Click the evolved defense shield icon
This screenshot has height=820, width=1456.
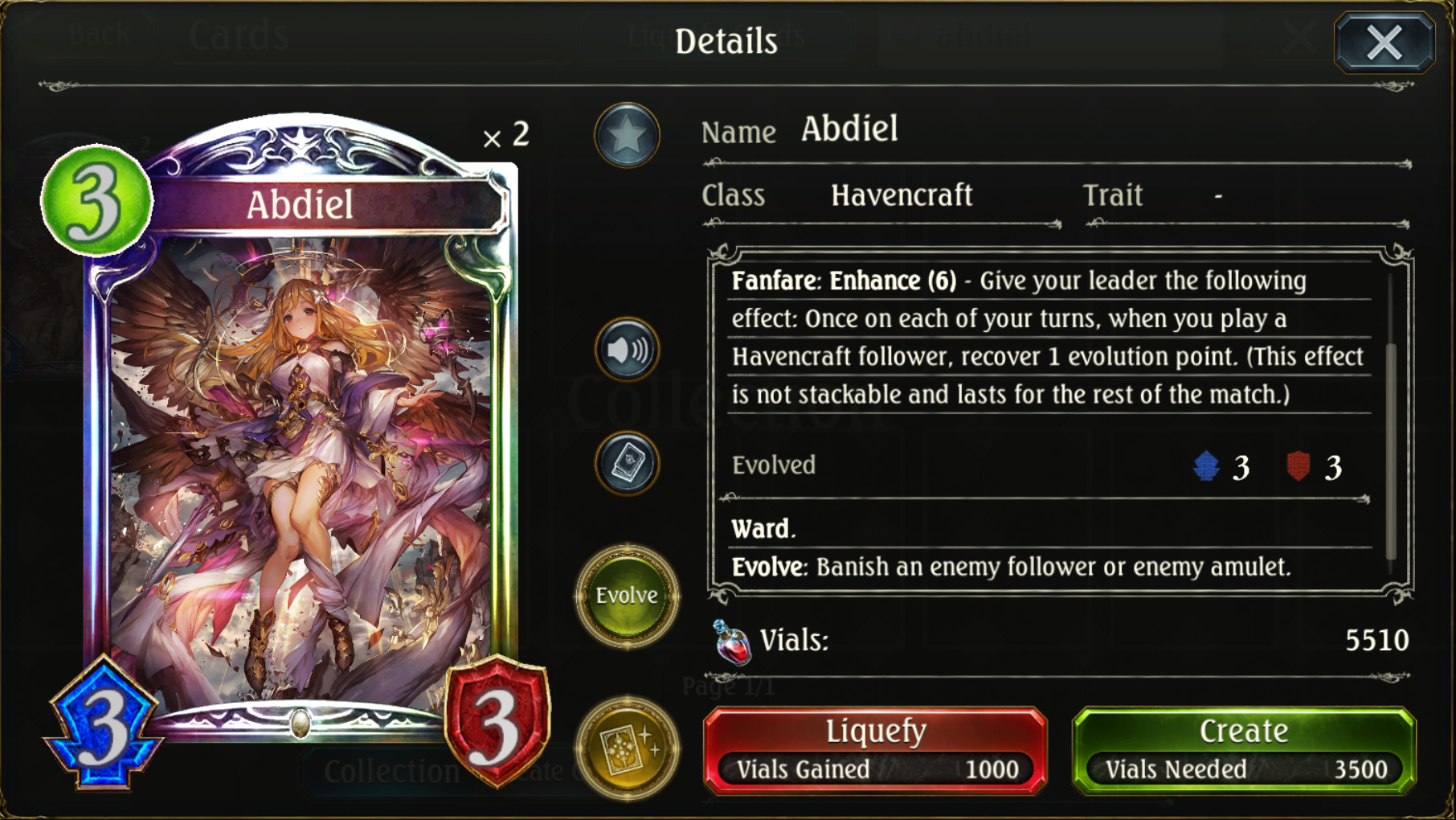point(1299,466)
